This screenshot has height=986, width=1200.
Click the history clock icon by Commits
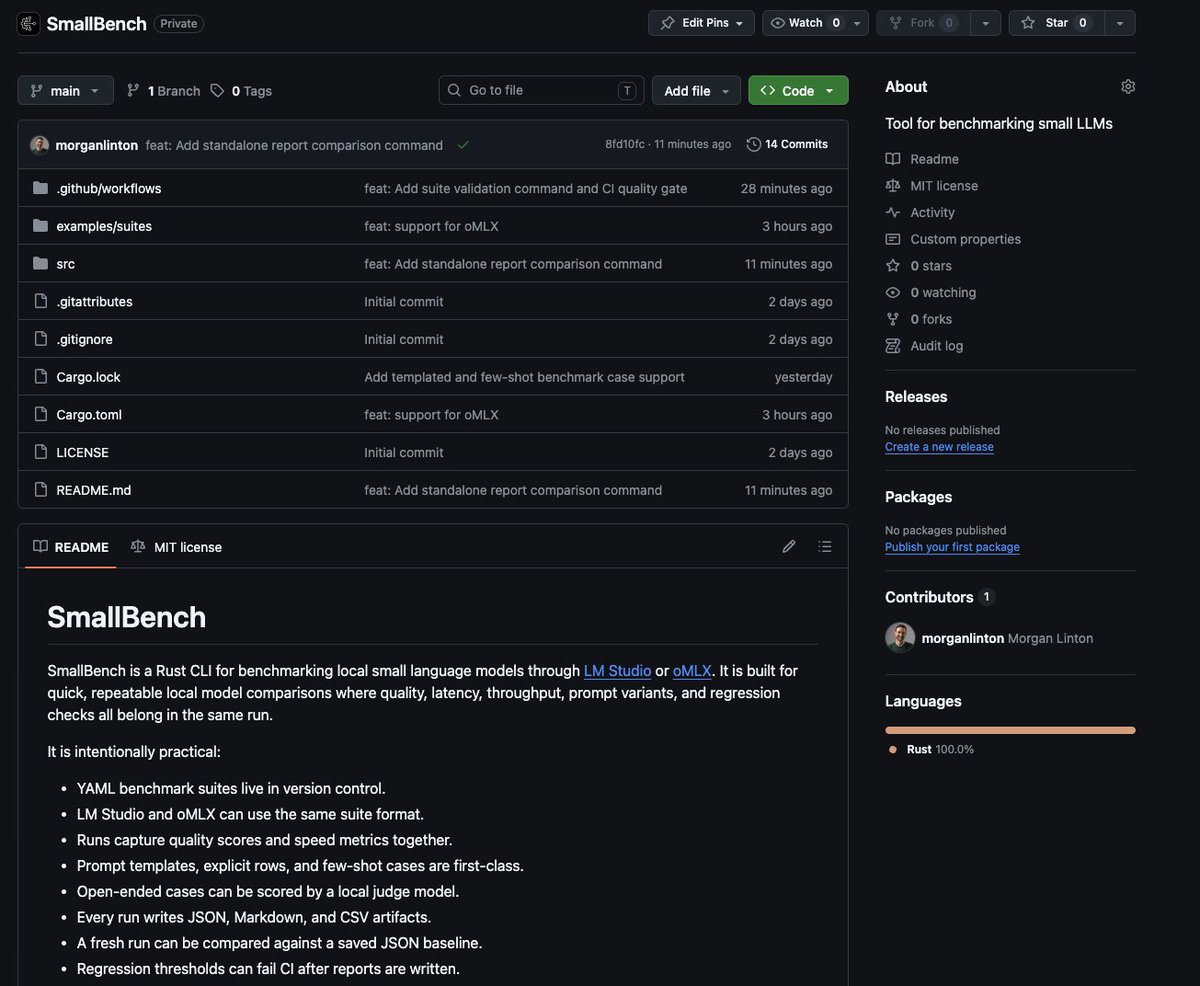click(754, 144)
